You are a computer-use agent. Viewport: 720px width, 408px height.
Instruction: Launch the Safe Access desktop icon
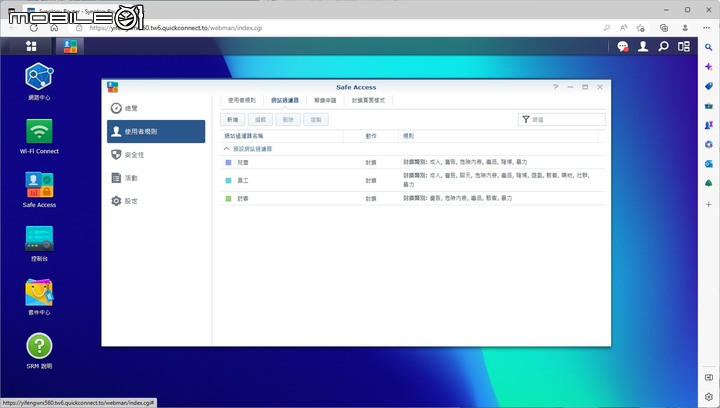[39, 190]
